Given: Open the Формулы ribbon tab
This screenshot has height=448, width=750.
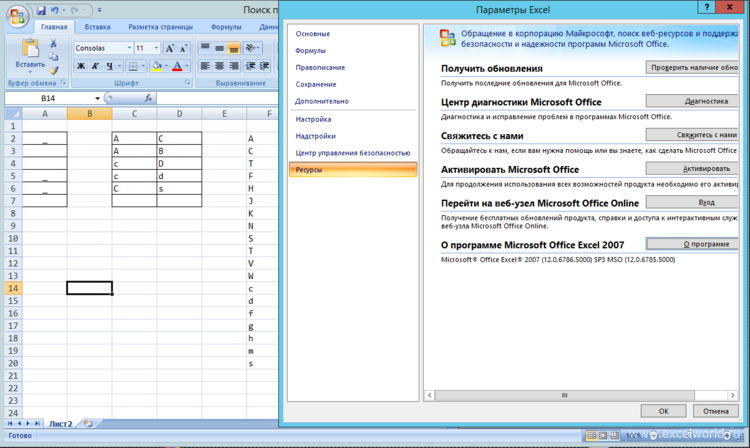Looking at the screenshot, I should (226, 27).
